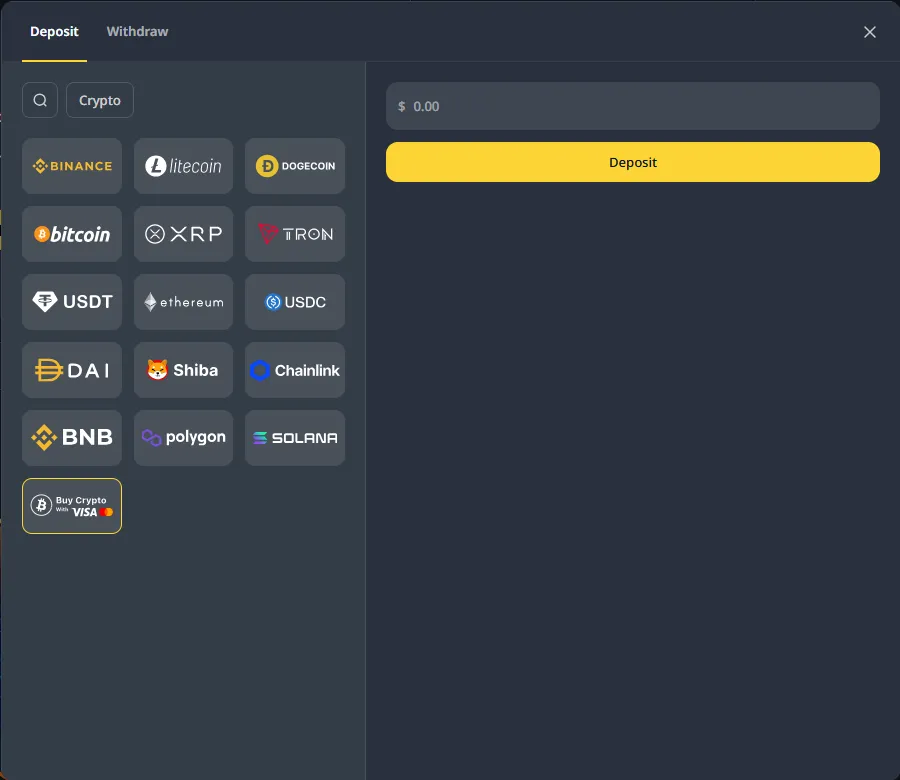This screenshot has width=900, height=780.
Task: Select the TRON crypto option
Action: pyautogui.click(x=295, y=234)
